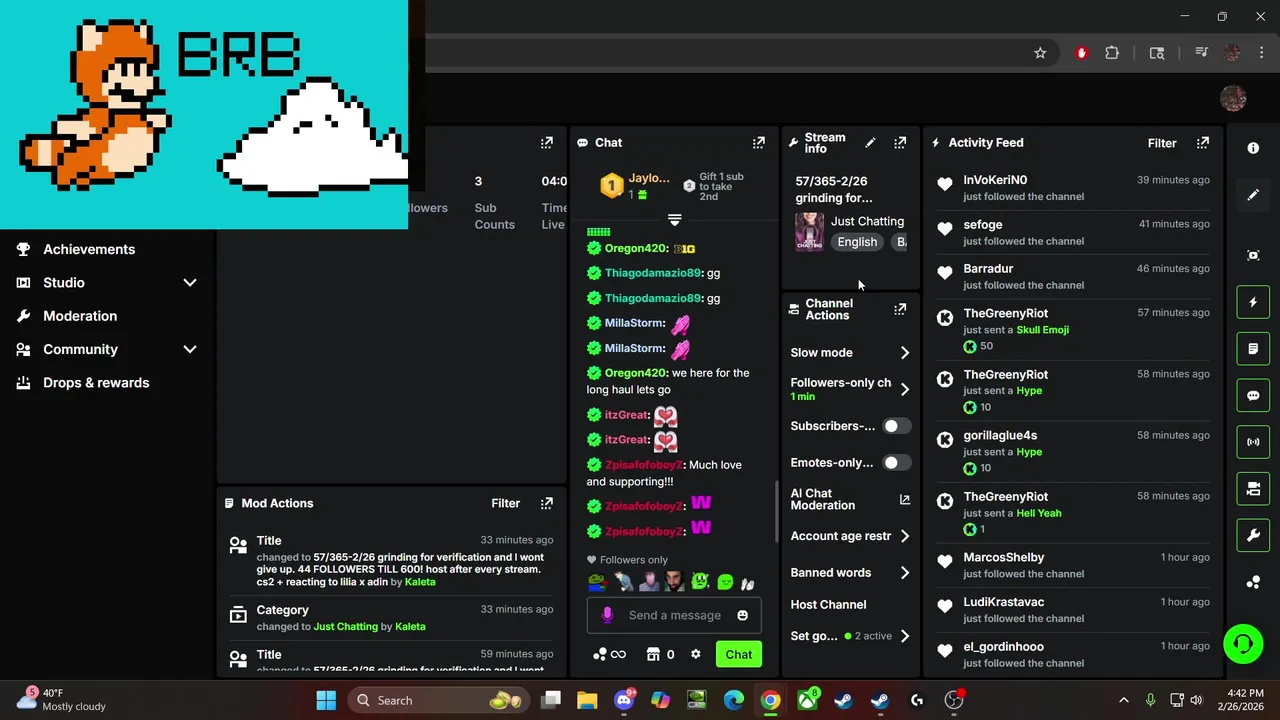The width and height of the screenshot is (1280, 720).
Task: Bookmark this page with star icon
Action: [1040, 53]
